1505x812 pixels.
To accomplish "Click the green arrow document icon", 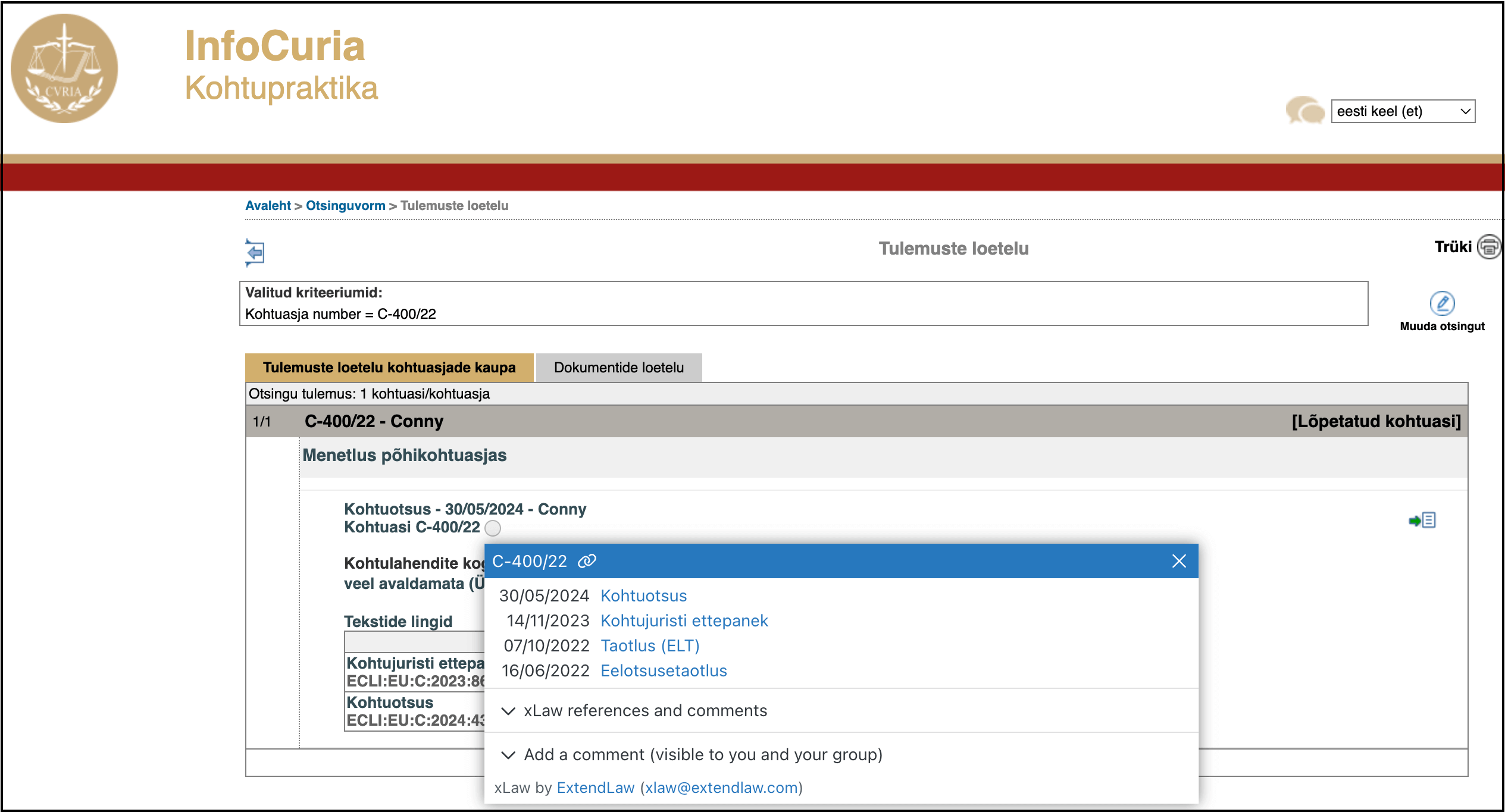I will [x=1422, y=521].
